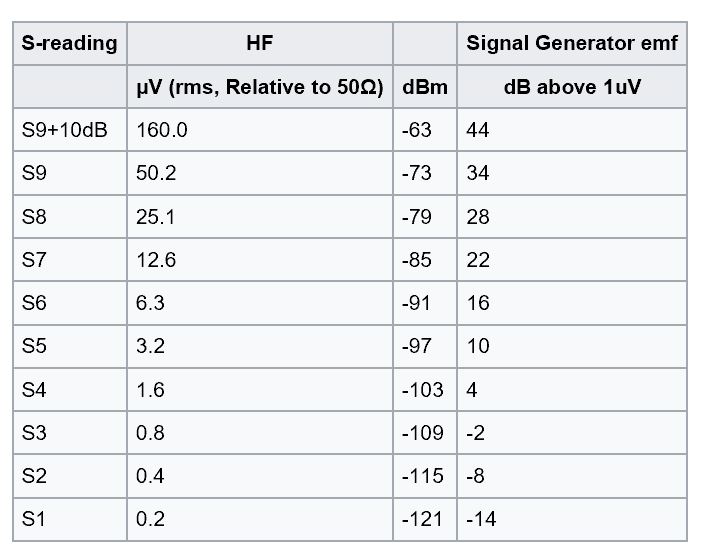Select the HF column header
The height and width of the screenshot is (558, 704).
tap(260, 43)
